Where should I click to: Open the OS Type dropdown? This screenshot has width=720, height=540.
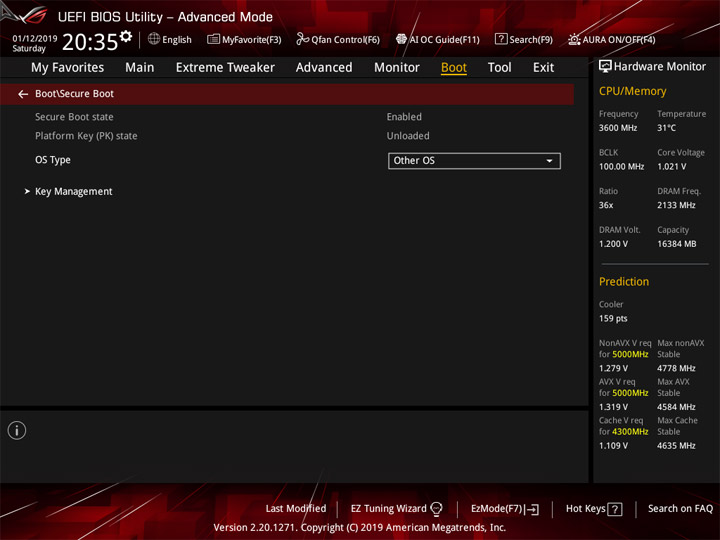[x=474, y=161]
